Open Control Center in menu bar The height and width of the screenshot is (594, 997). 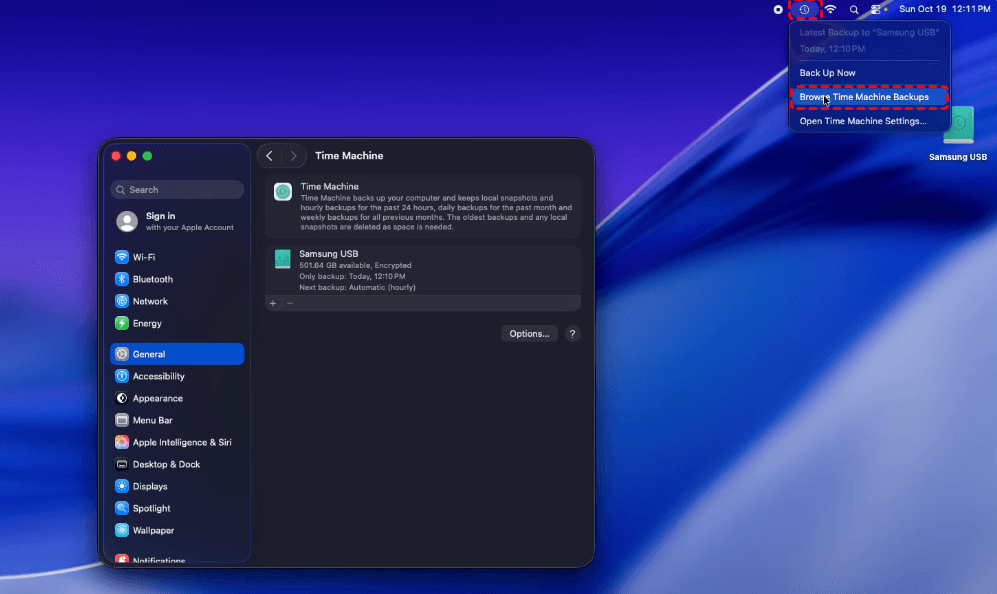(x=877, y=9)
